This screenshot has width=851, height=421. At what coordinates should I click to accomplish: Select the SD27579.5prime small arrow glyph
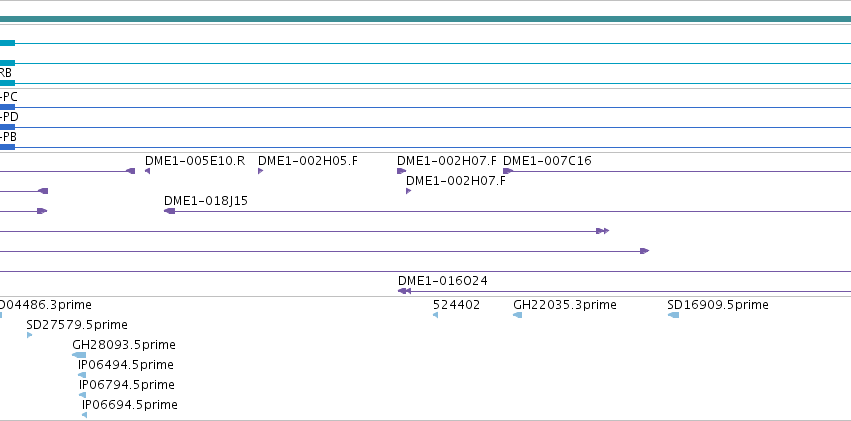[x=29, y=335]
